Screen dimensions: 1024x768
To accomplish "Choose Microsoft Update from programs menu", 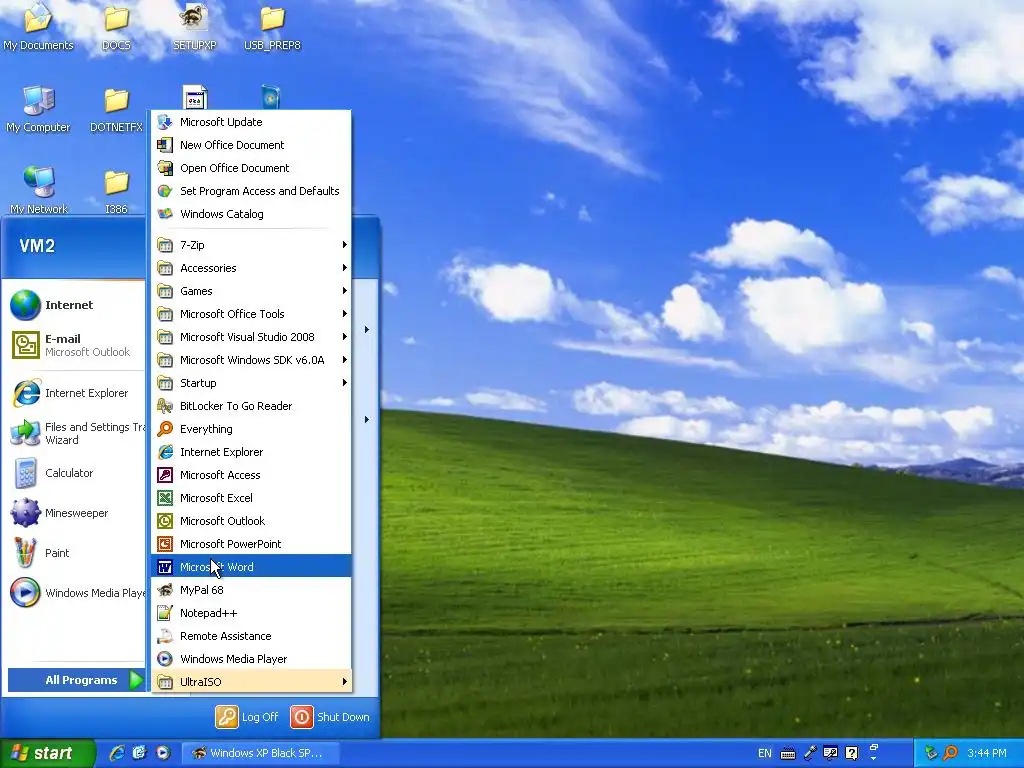I will (251, 121).
